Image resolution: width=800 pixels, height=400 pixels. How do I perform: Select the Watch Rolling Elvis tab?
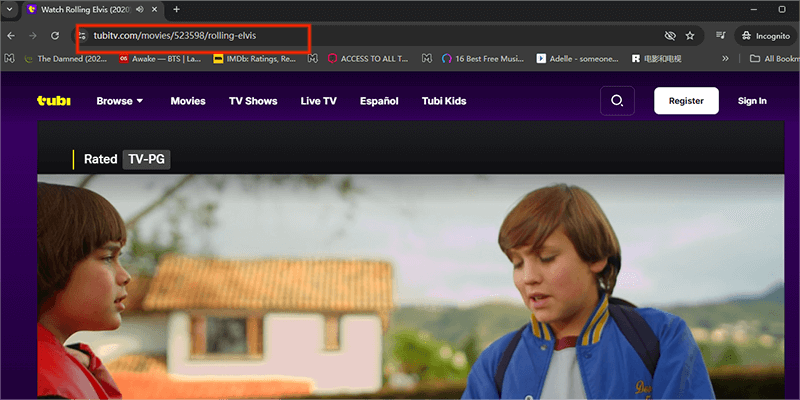(92, 9)
